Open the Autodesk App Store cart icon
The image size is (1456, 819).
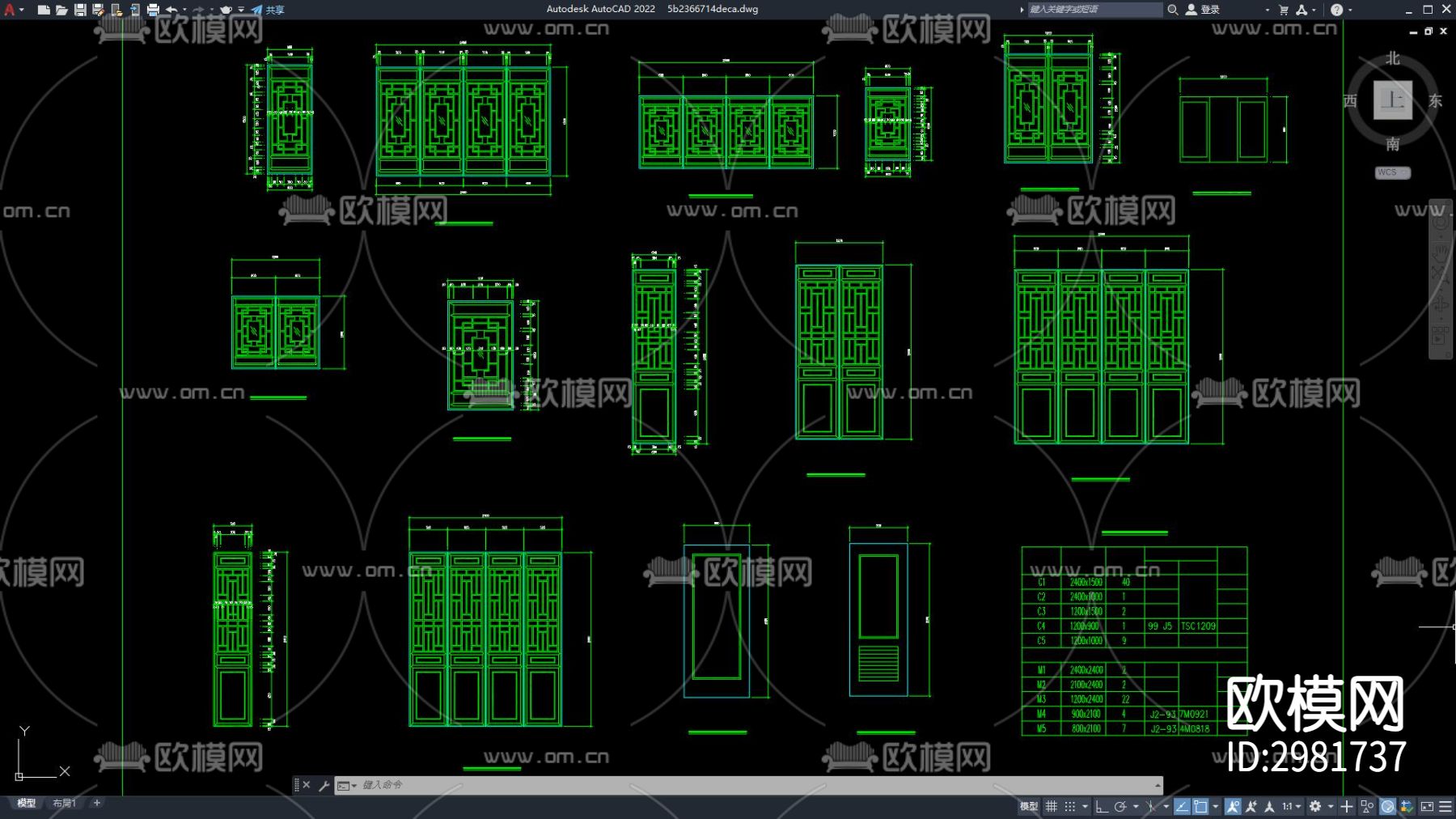click(x=1284, y=10)
